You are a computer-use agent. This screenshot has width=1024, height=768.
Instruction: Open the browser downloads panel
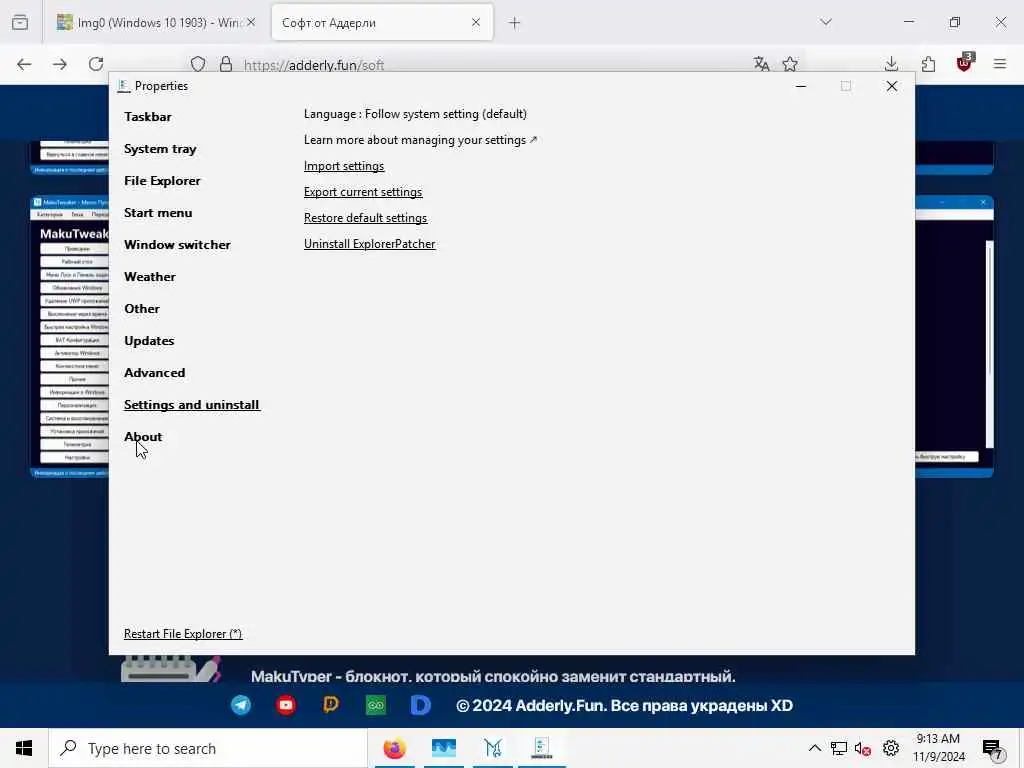click(891, 64)
